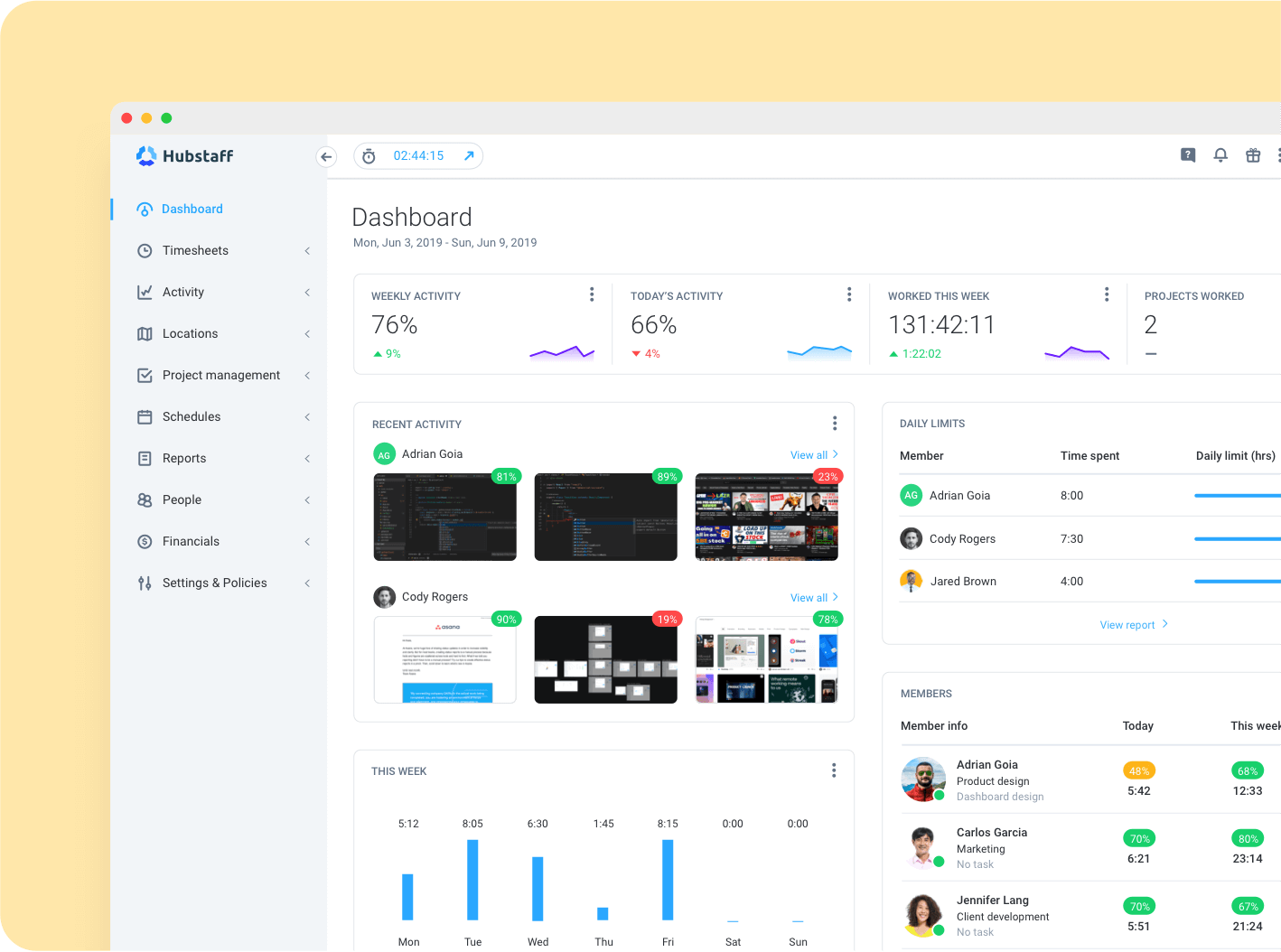Viewport: 1281px width, 952px height.
Task: Open the Financials sidebar item
Action: click(x=191, y=541)
